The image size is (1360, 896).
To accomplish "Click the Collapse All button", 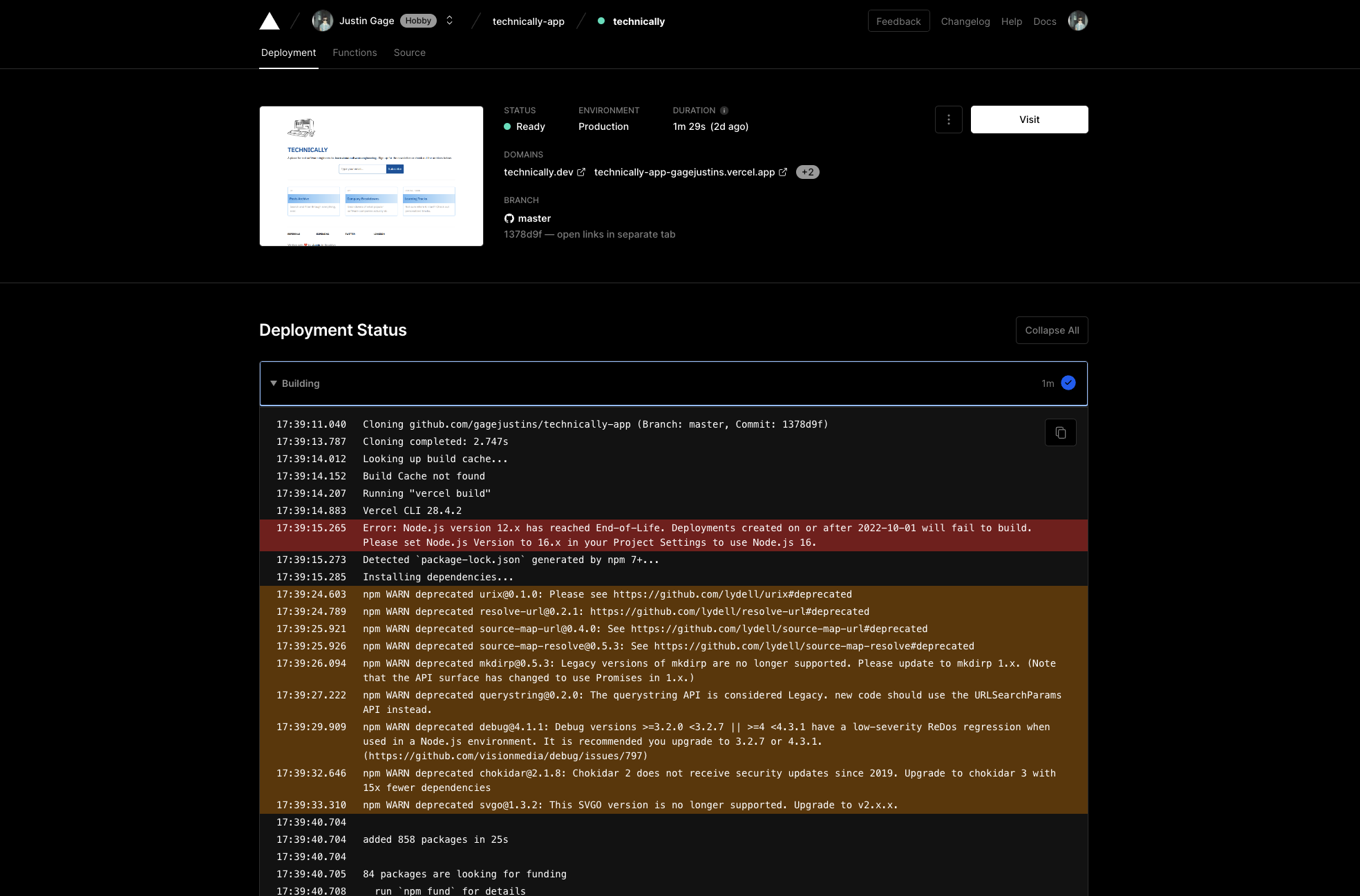I will 1051,329.
